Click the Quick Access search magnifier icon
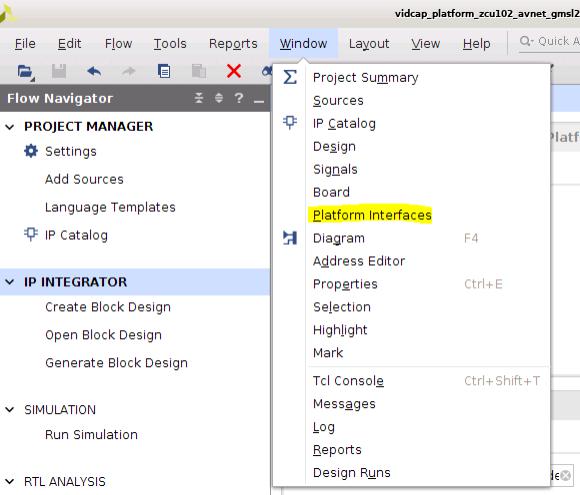The width and height of the screenshot is (580, 495). coord(526,41)
